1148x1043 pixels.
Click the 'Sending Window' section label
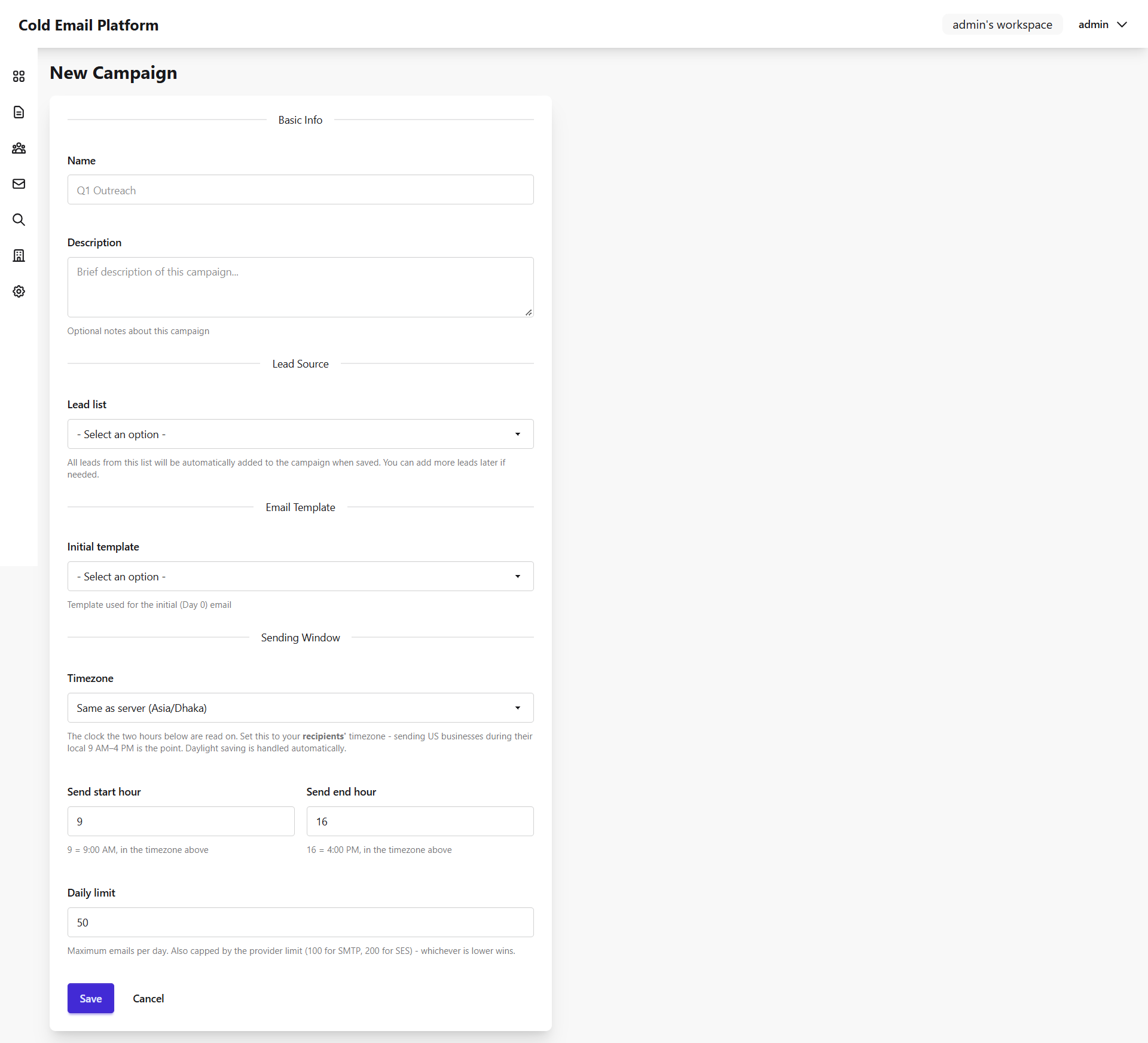(x=300, y=638)
